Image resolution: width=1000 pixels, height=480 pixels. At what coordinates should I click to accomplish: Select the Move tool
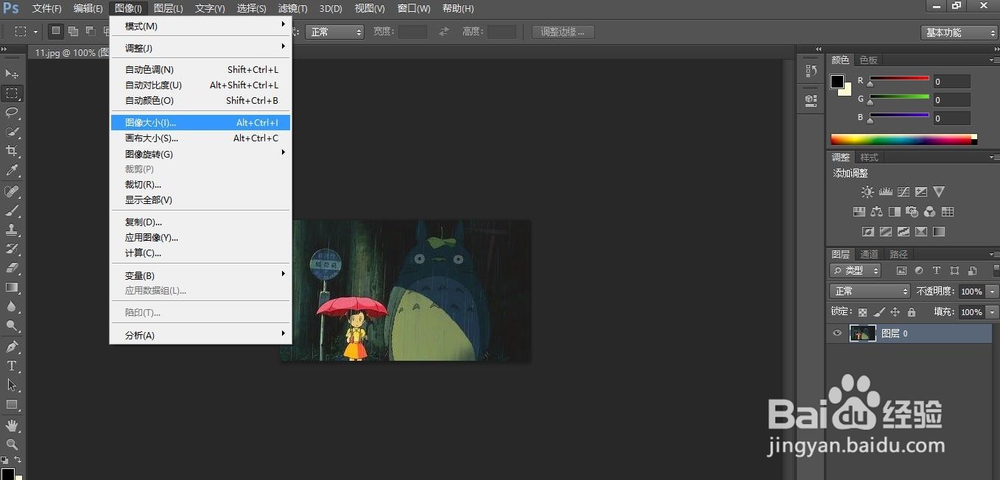[11, 75]
